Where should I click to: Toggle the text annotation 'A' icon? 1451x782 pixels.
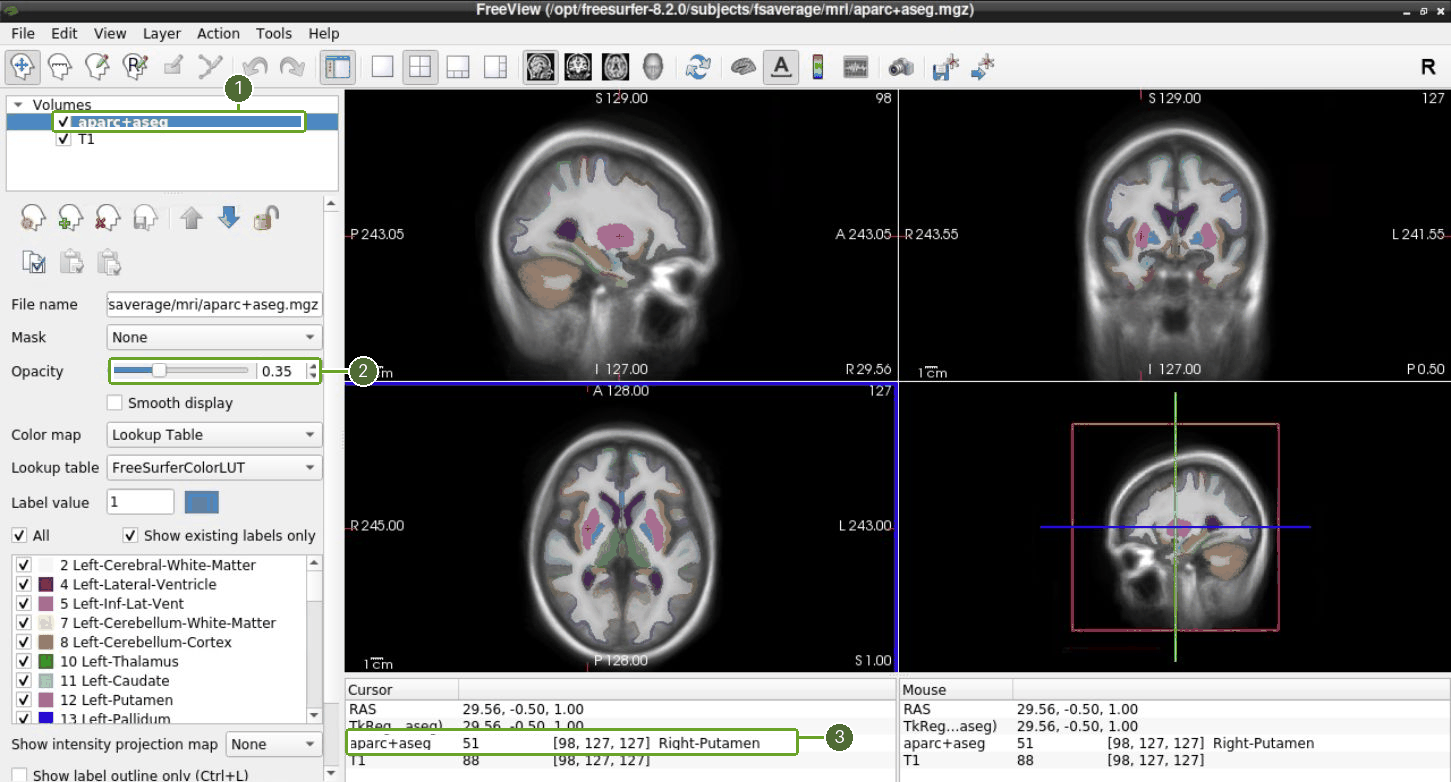[x=780, y=67]
